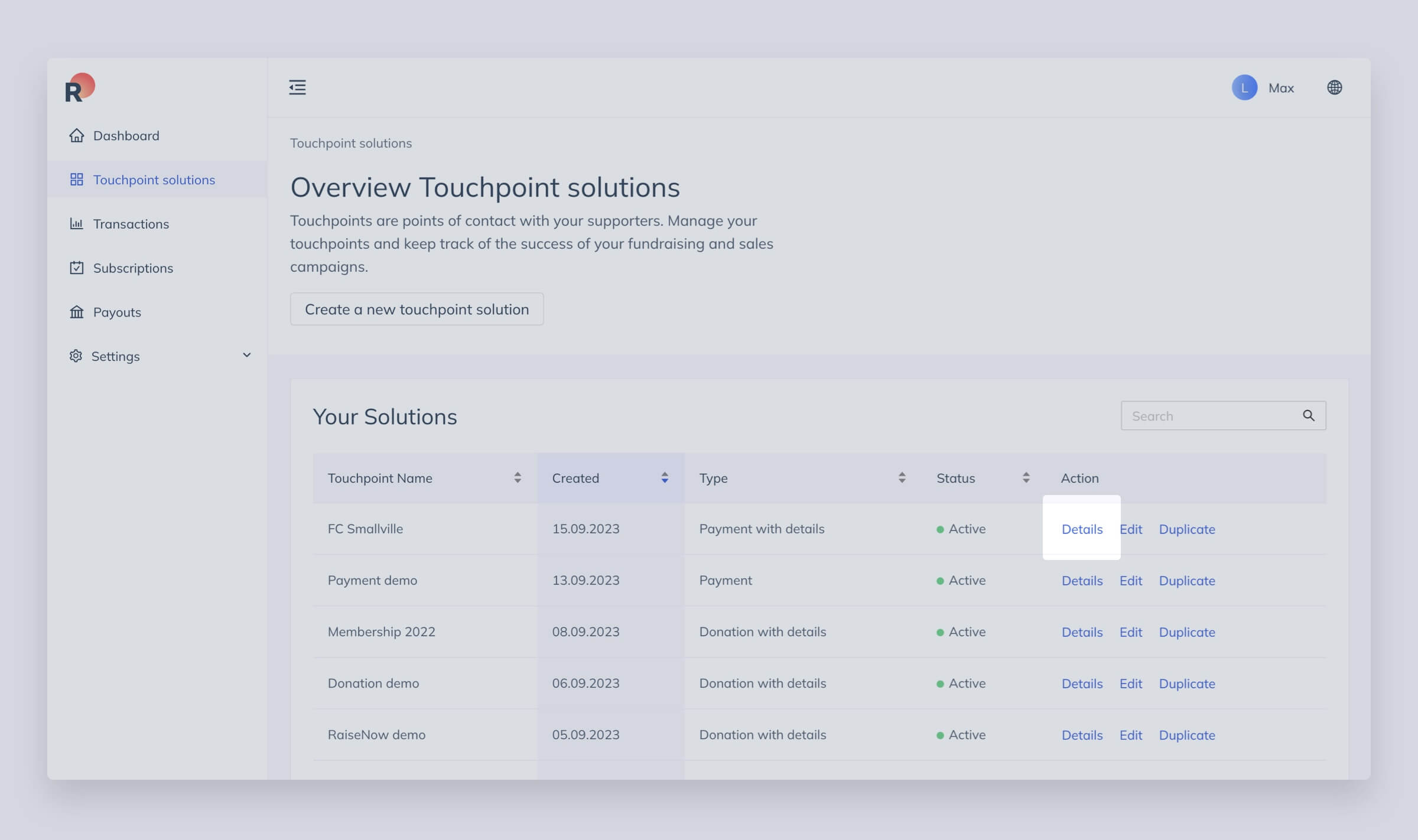This screenshot has width=1418, height=840.
Task: Edit the FC Smallville touchpoint
Action: pos(1131,529)
